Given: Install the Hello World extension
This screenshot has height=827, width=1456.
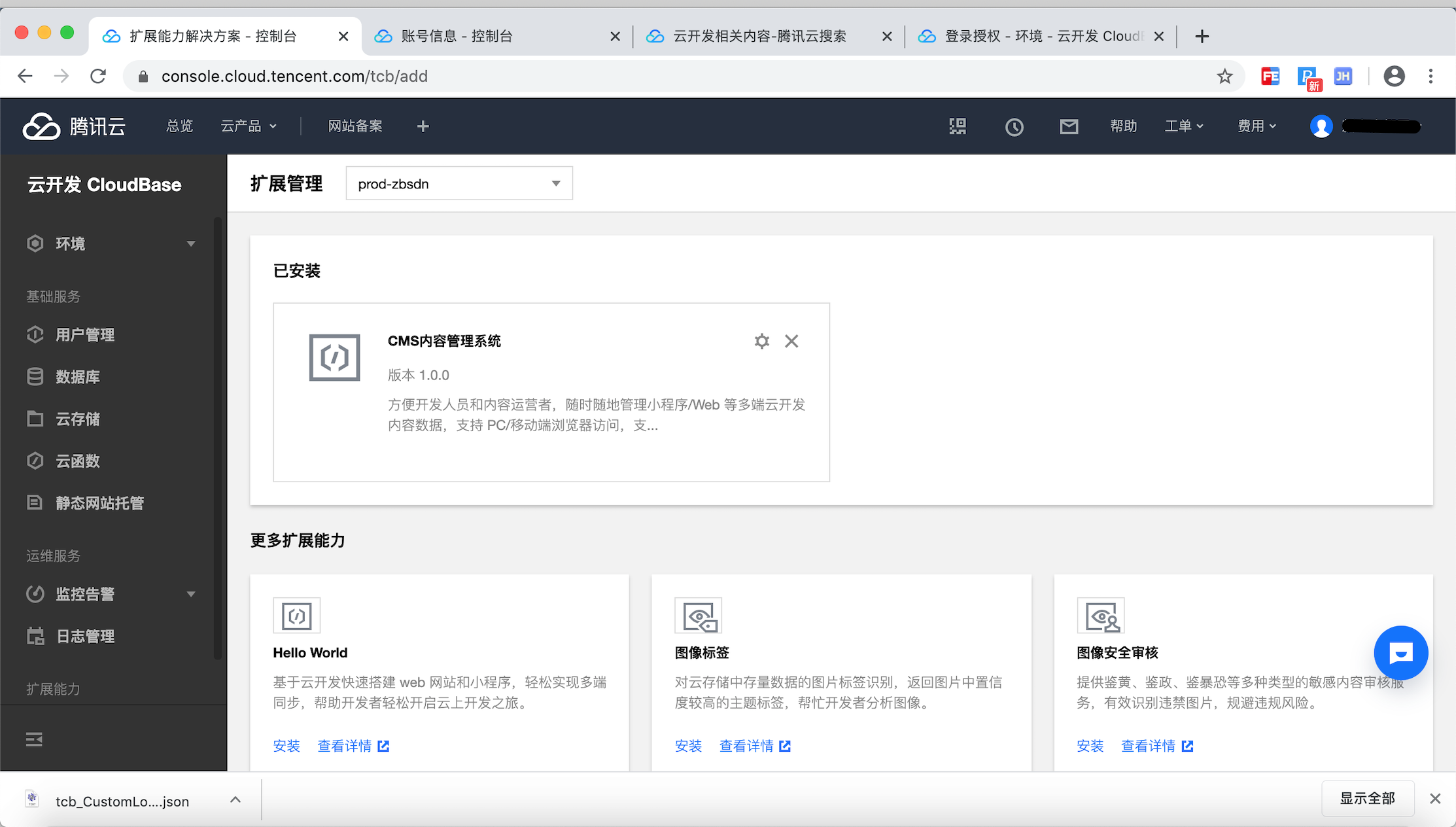Looking at the screenshot, I should [x=286, y=746].
